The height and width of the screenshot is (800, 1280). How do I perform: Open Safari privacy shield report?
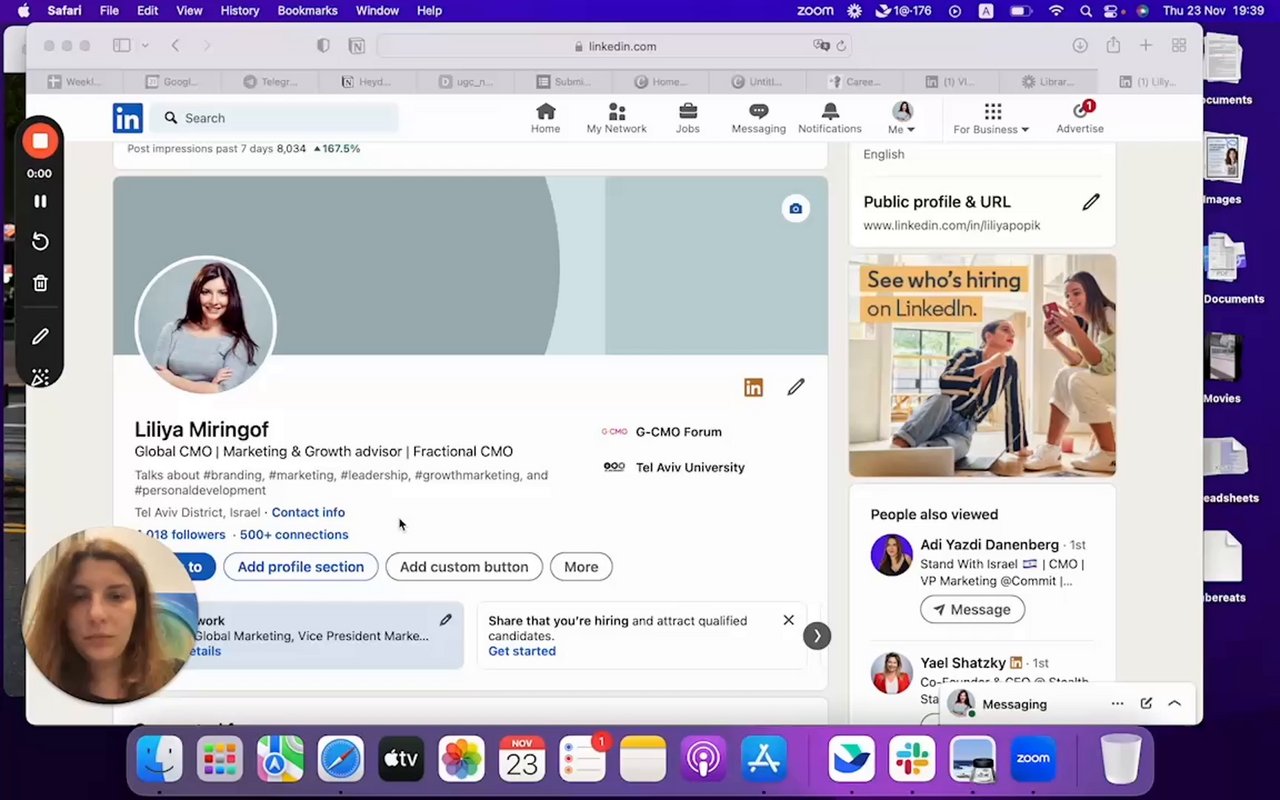click(x=323, y=46)
